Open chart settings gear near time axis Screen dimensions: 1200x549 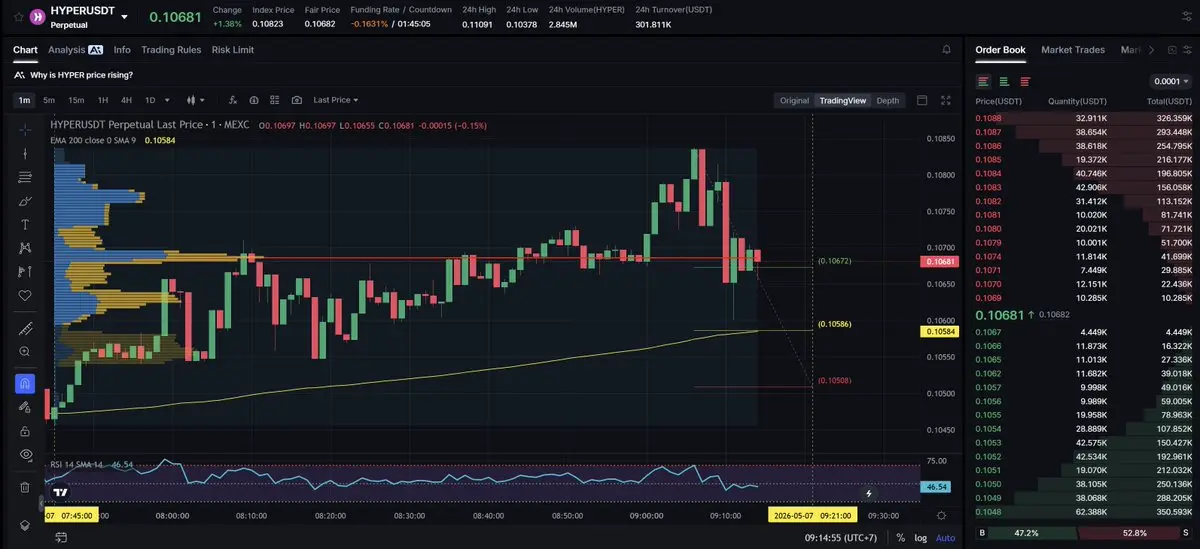(941, 515)
